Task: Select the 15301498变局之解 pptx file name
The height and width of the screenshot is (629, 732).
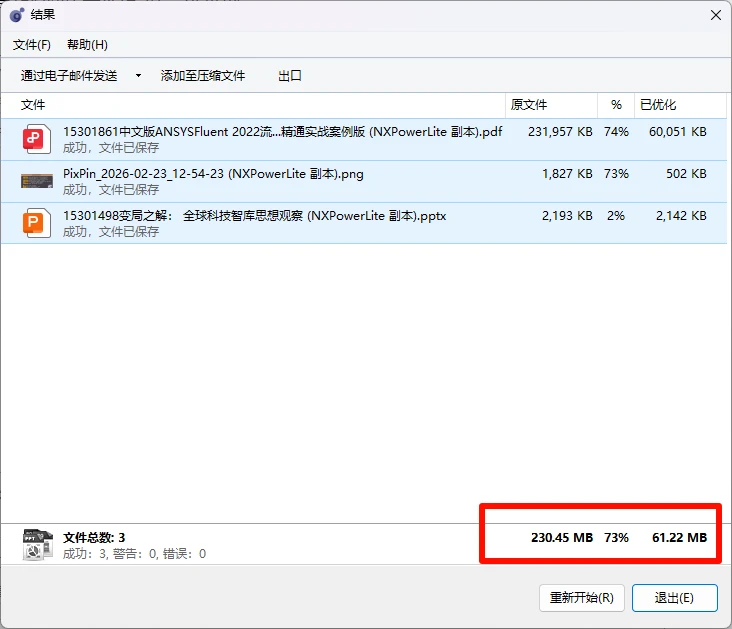Action: coord(254,216)
